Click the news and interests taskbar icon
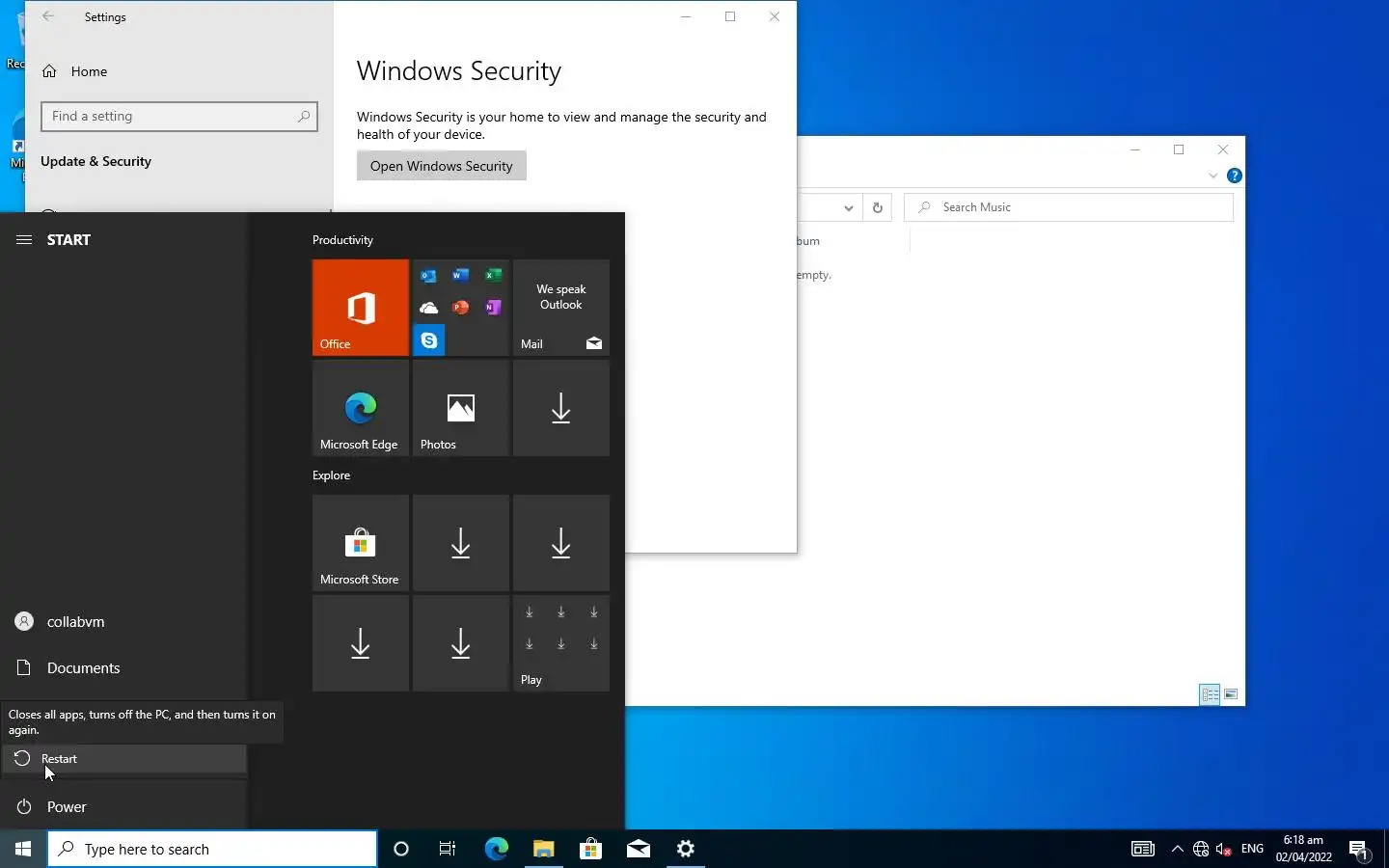Screen dimensions: 1389x868 click(x=1142, y=849)
